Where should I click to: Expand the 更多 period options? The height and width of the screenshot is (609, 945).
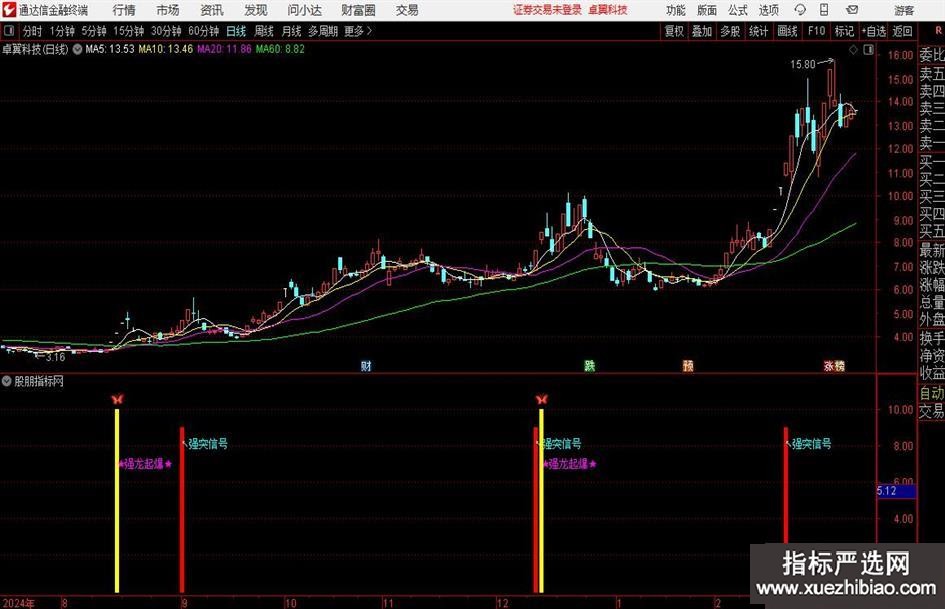[358, 31]
